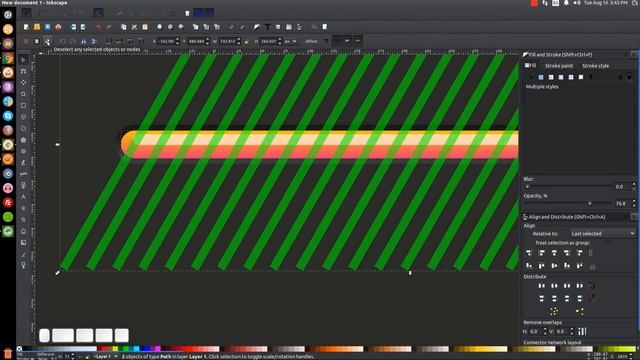Select the Zoom magnifier tool
Image resolution: width=640 pixels, height=360 pixels.
(23, 94)
